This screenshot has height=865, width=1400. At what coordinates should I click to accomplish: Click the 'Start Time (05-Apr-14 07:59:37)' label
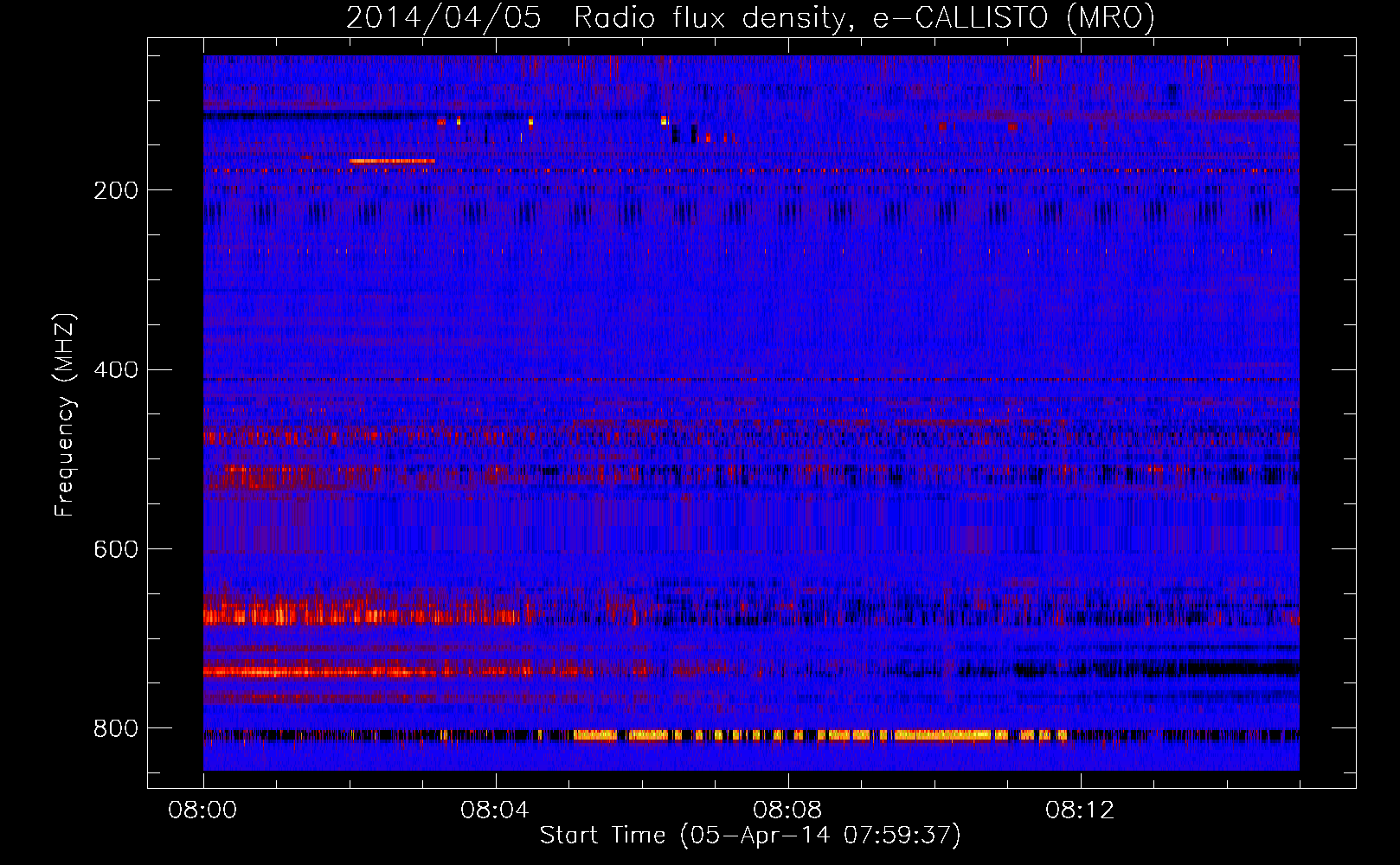pyautogui.click(x=750, y=836)
